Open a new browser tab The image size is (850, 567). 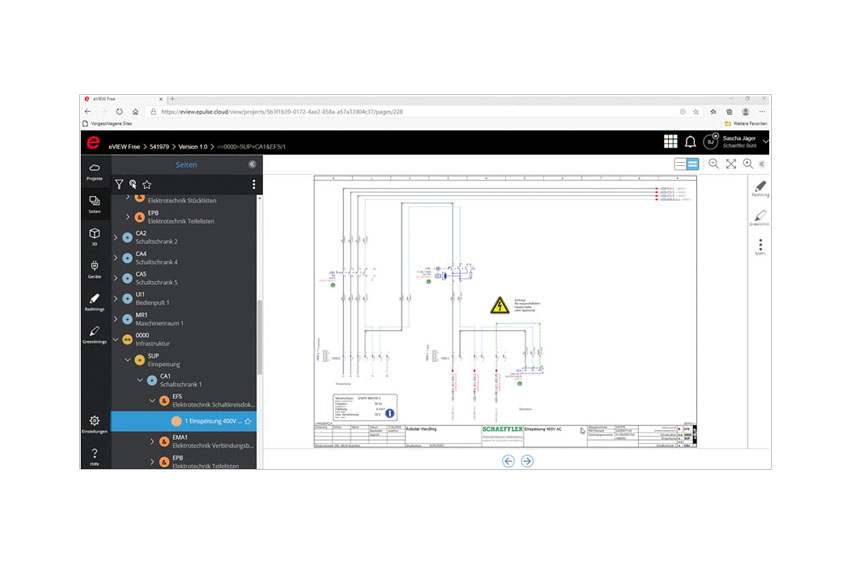[172, 99]
